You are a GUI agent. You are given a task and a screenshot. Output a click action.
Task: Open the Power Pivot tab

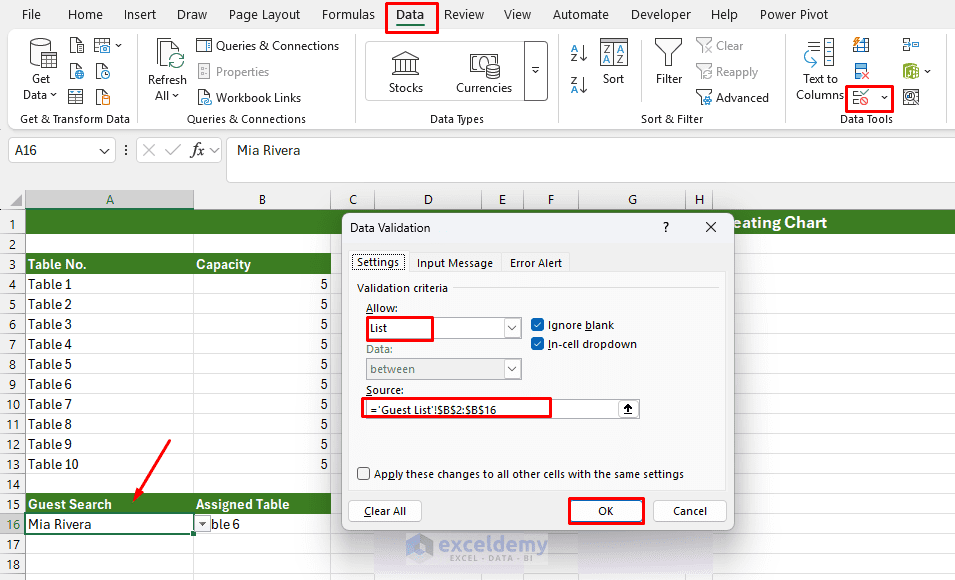[x=794, y=15]
